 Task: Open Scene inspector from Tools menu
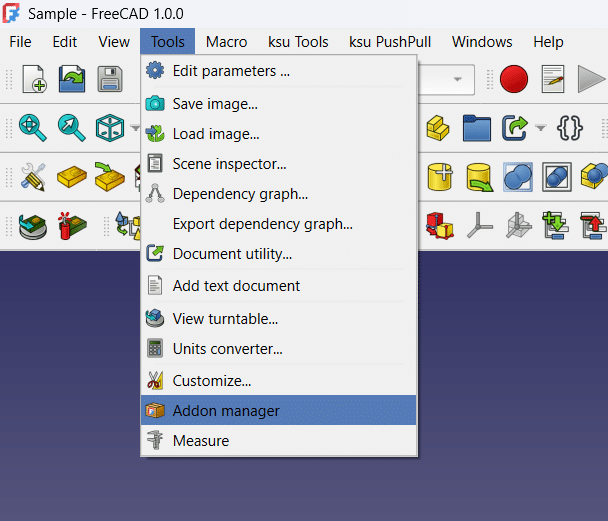pyautogui.click(x=279, y=164)
